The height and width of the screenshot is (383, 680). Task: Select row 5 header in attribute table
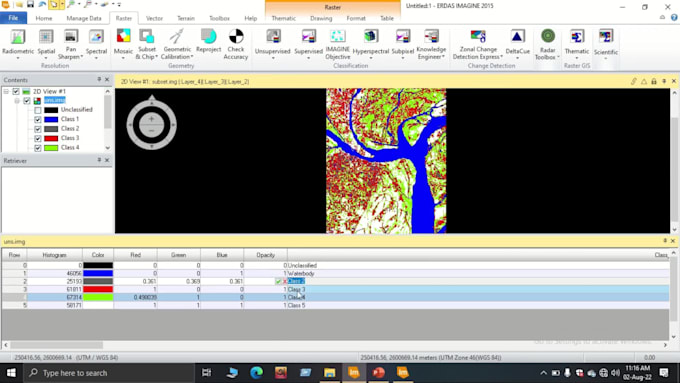pyautogui.click(x=14, y=305)
